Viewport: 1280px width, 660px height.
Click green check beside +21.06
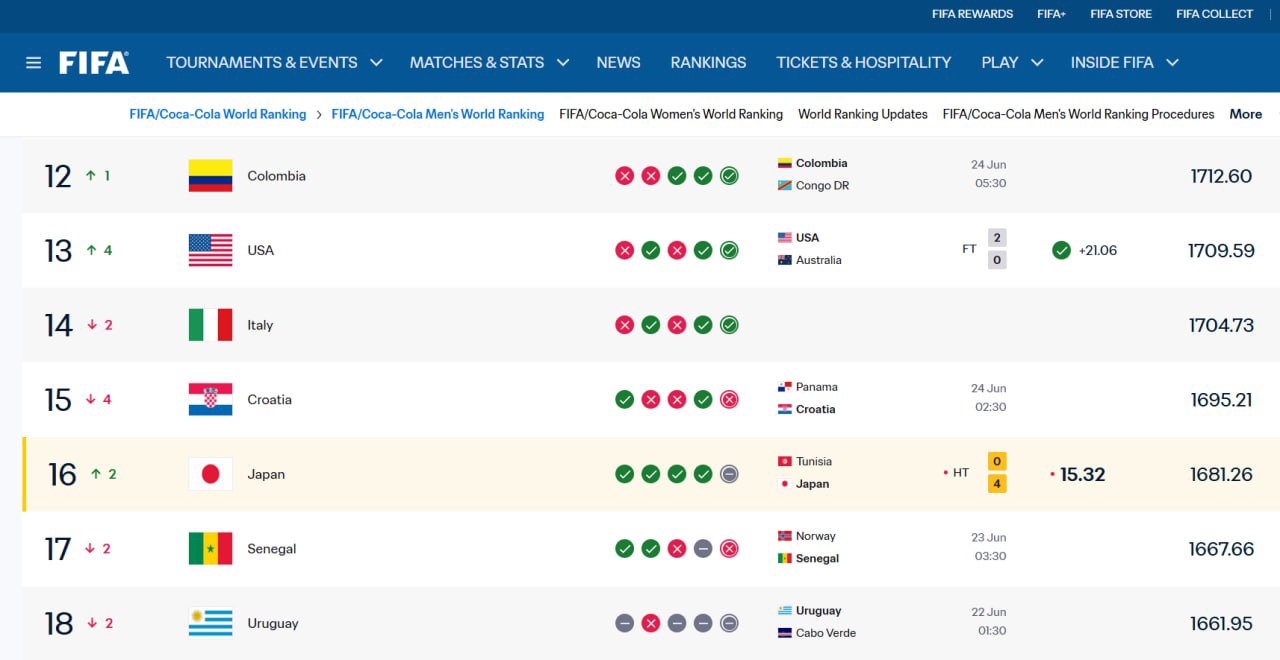pyautogui.click(x=1061, y=250)
